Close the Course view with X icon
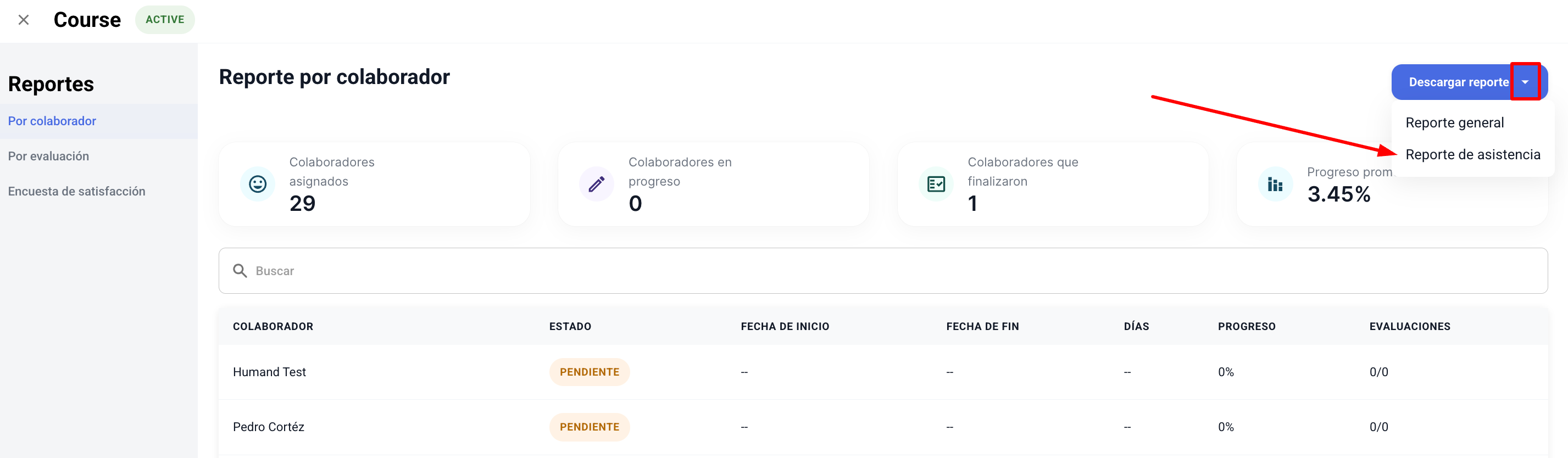This screenshot has width=1568, height=458. tap(24, 20)
